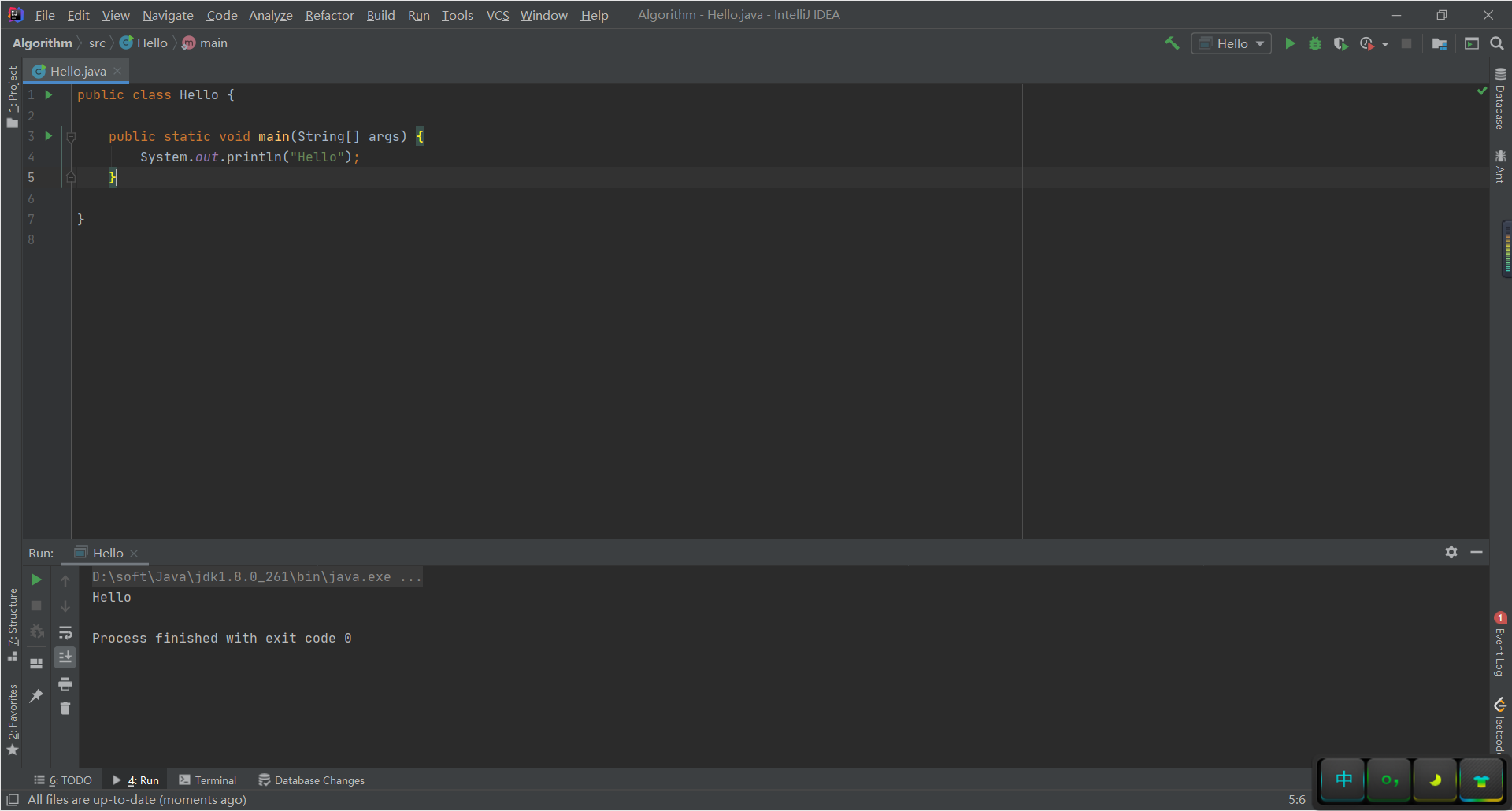Clear console output with trash icon
The image size is (1512, 811).
point(65,709)
